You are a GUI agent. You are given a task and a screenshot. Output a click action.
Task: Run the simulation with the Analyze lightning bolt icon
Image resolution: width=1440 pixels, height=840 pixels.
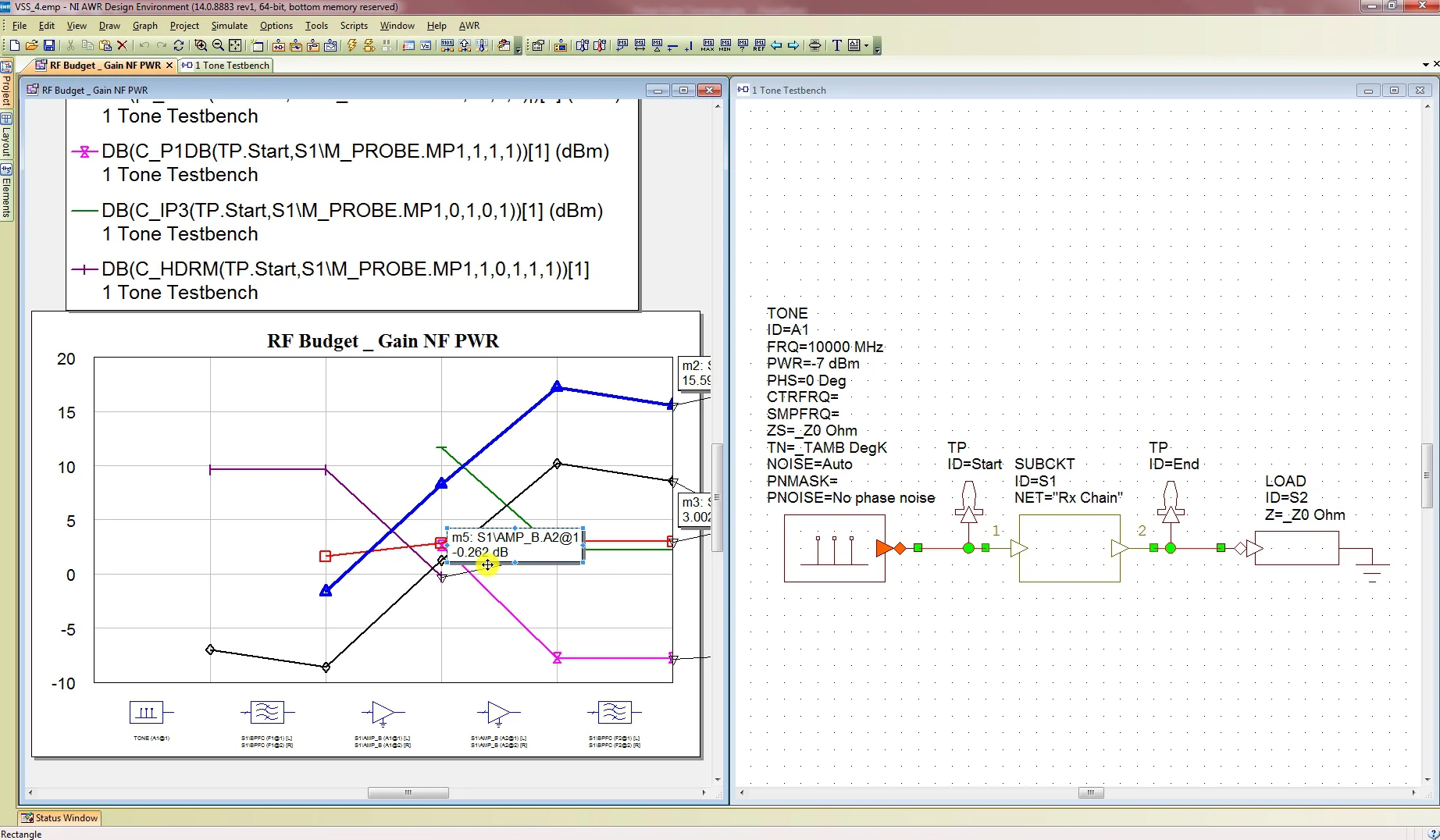click(x=352, y=45)
